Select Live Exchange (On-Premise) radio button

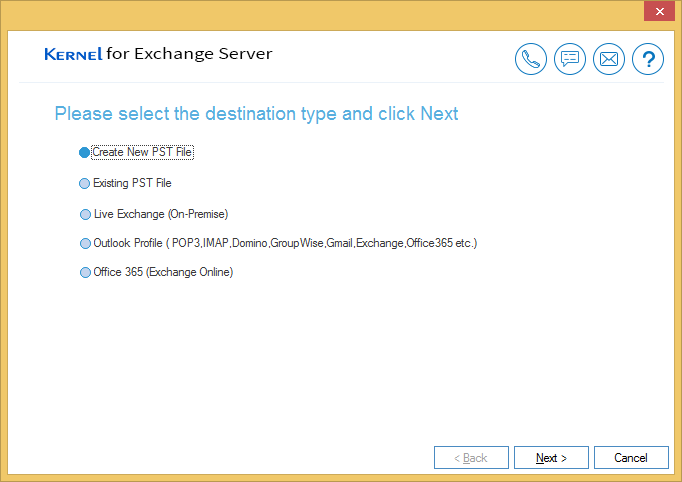(84, 214)
